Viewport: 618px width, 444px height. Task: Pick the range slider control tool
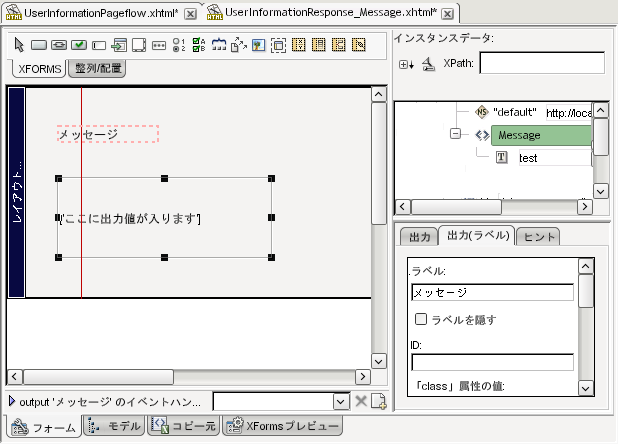coord(219,45)
